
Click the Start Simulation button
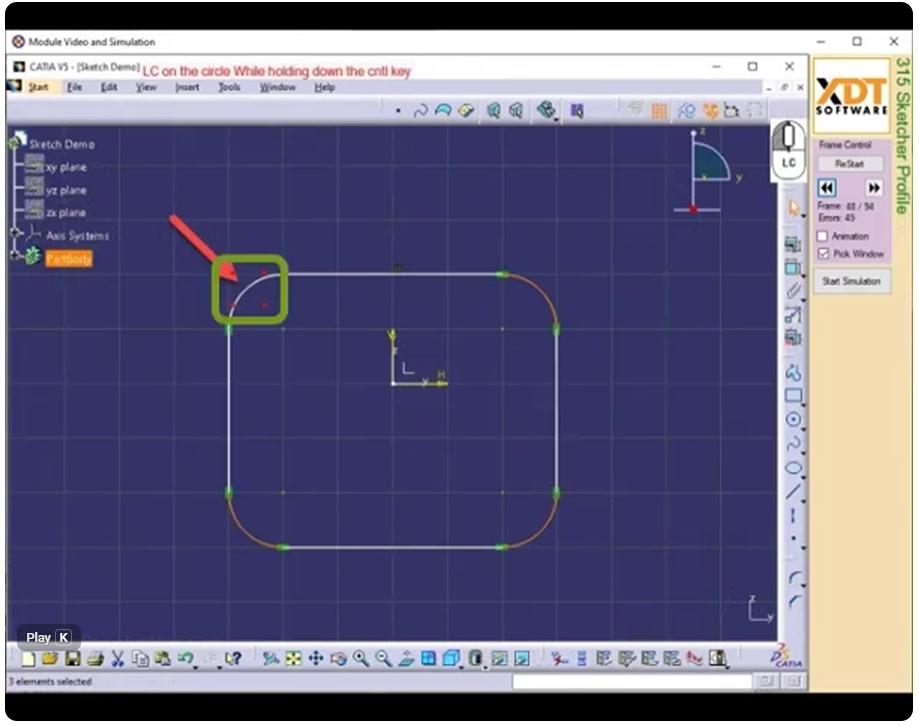pyautogui.click(x=852, y=281)
